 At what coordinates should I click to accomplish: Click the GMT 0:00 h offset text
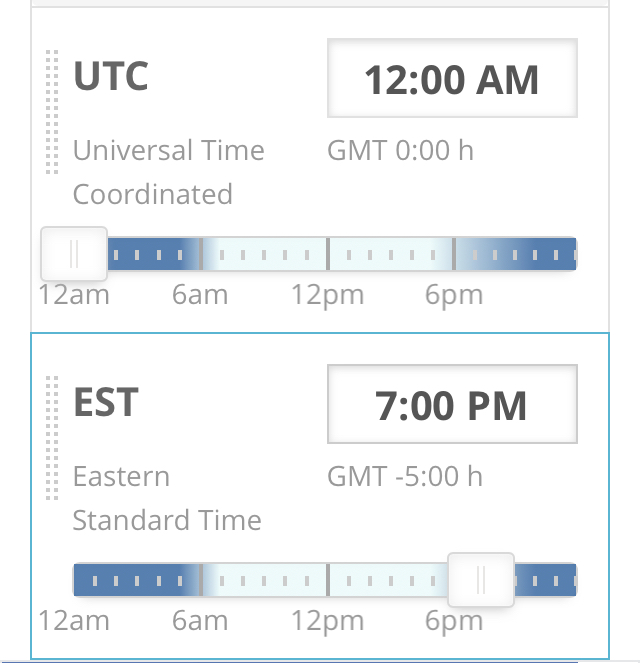[400, 150]
